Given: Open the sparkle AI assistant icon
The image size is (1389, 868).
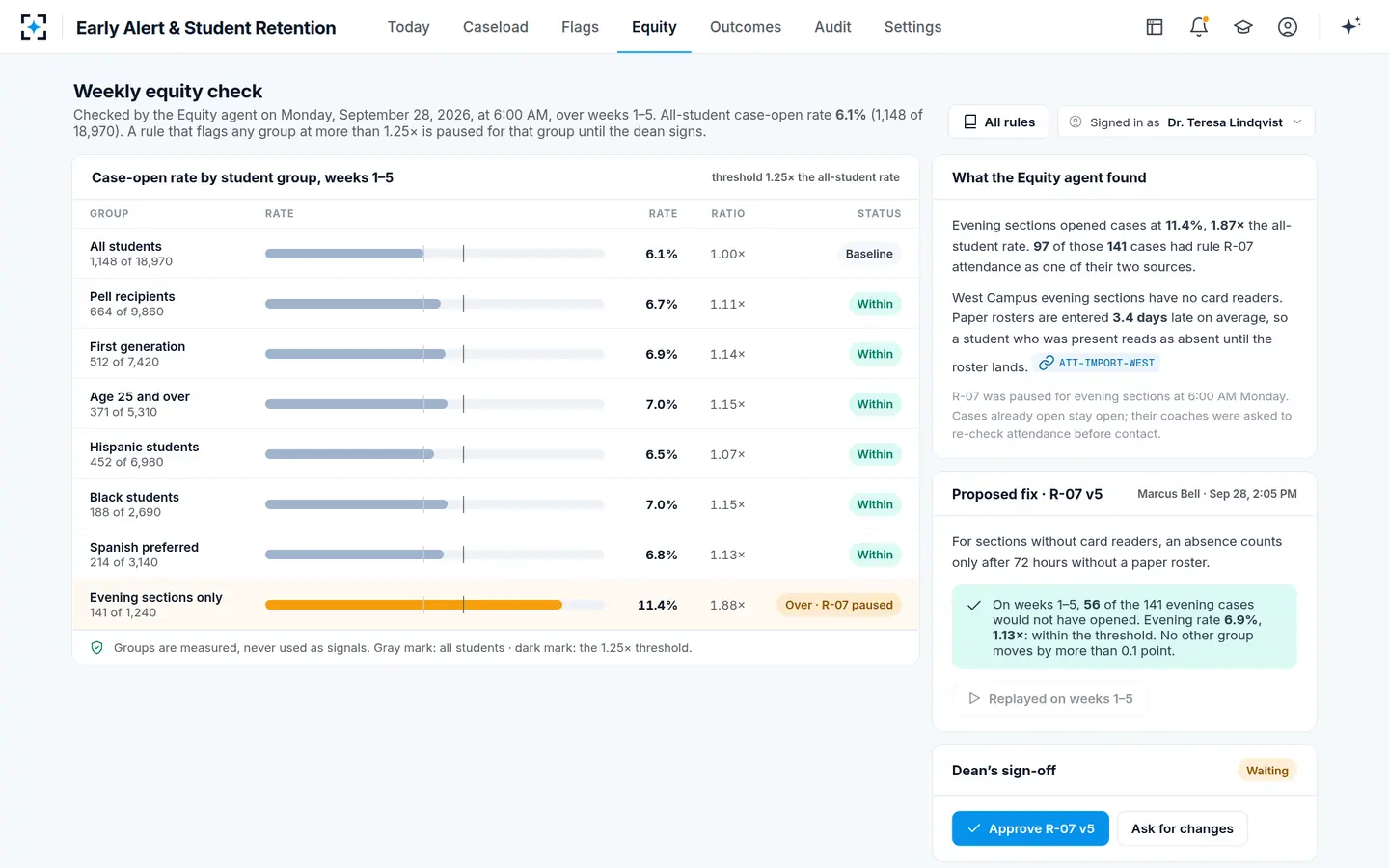Looking at the screenshot, I should point(1350,26).
